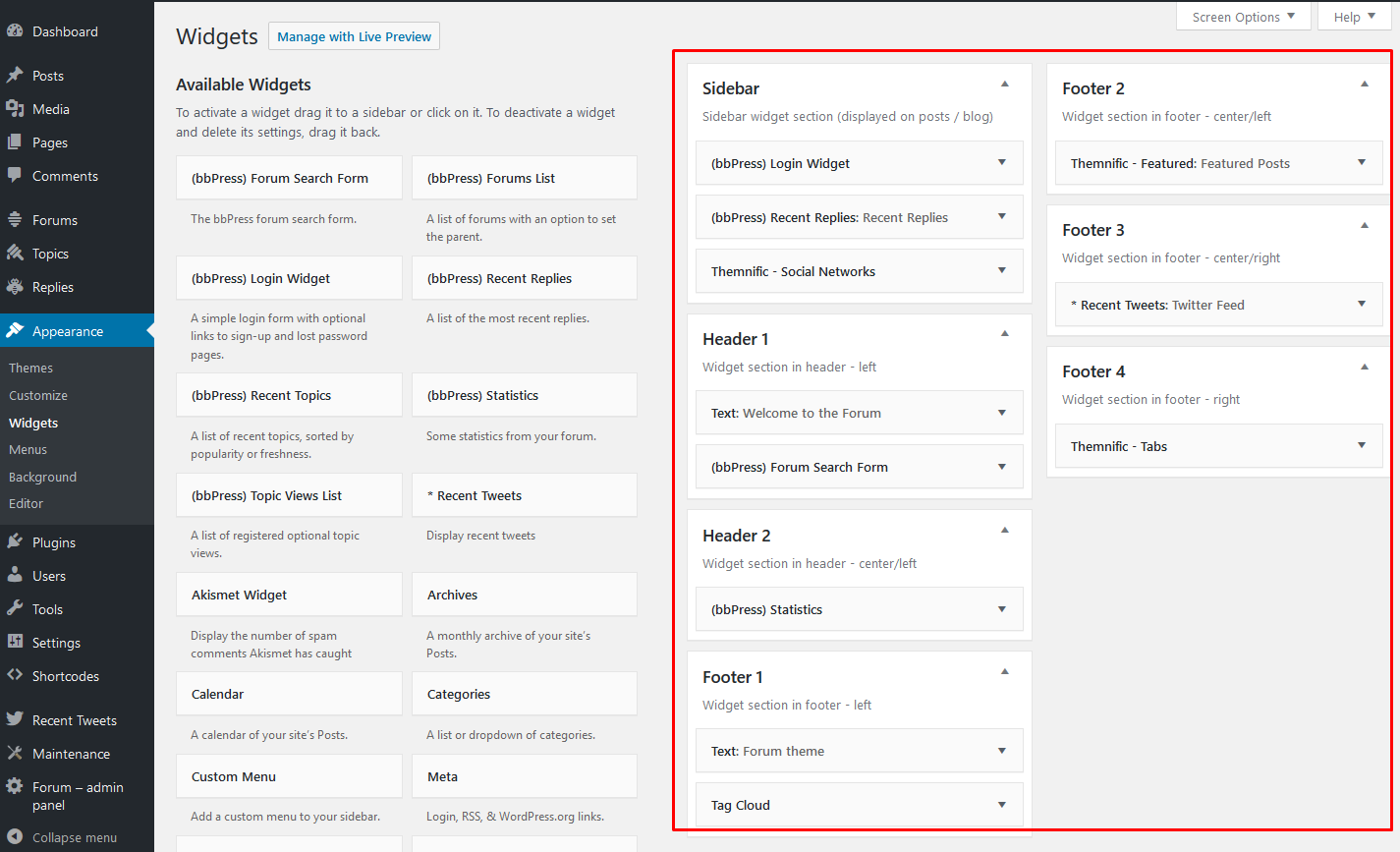Select the Calendar available widget
Screen dimensions: 1400x852
289,694
